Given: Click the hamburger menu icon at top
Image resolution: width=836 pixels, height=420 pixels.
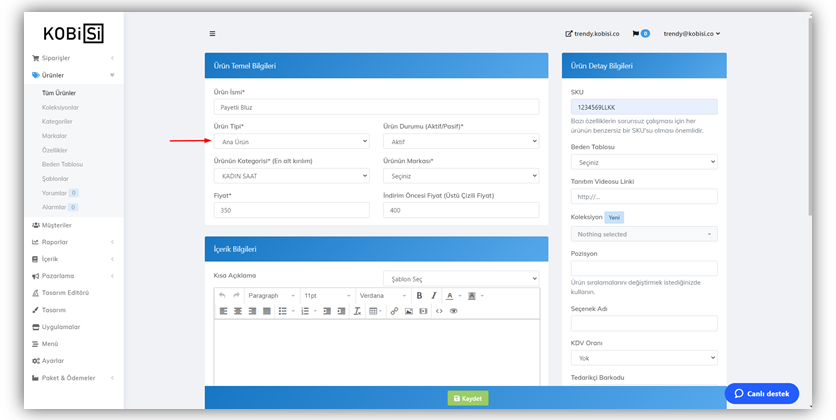Looking at the screenshot, I should point(212,33).
